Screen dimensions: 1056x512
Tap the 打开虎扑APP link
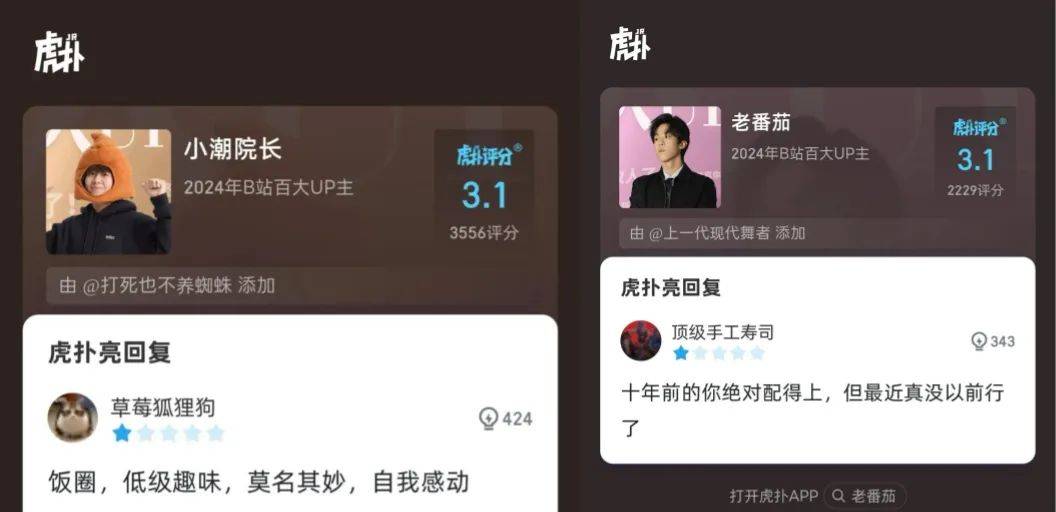(774, 497)
